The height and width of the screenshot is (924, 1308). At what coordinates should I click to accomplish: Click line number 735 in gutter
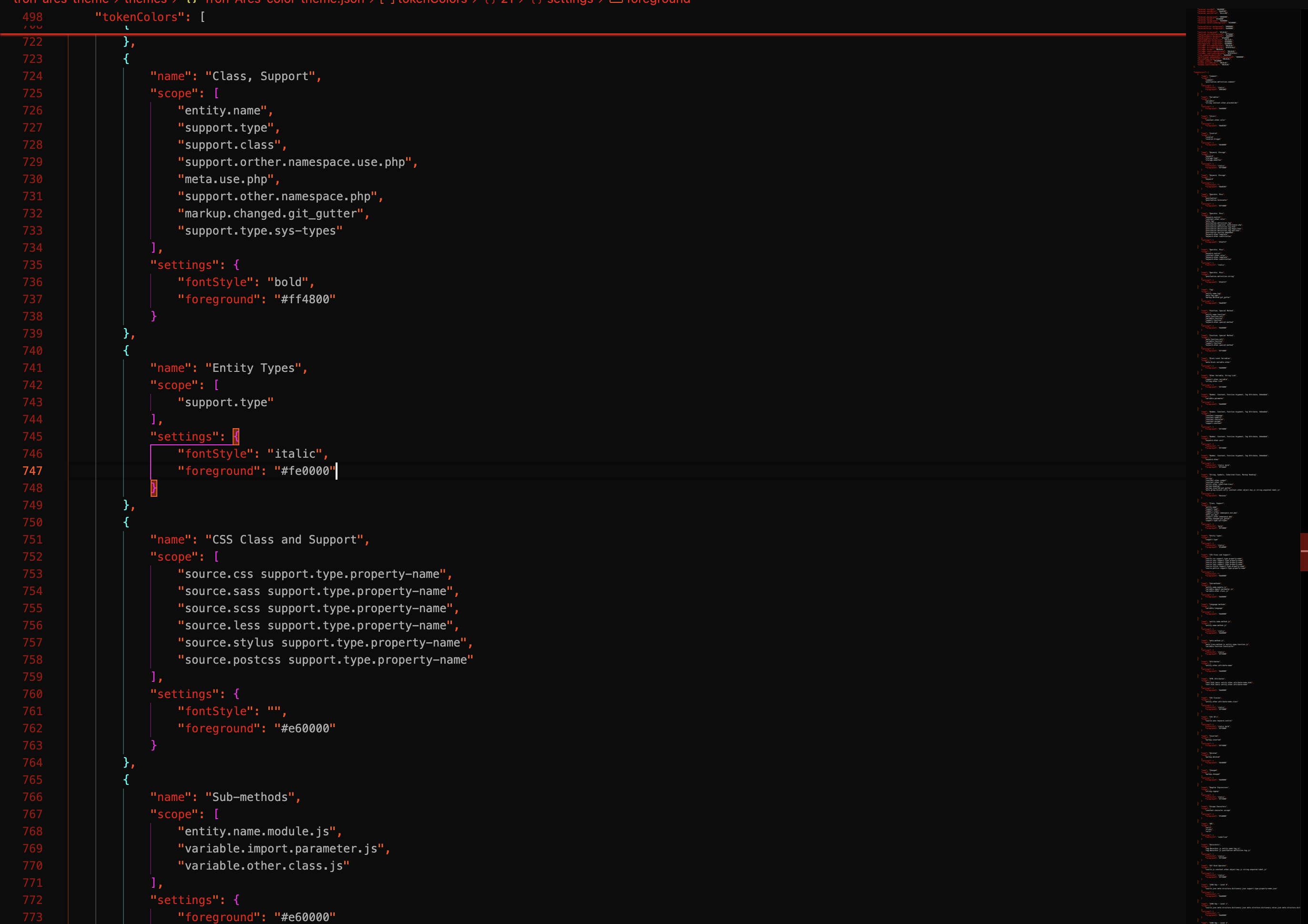pos(32,265)
